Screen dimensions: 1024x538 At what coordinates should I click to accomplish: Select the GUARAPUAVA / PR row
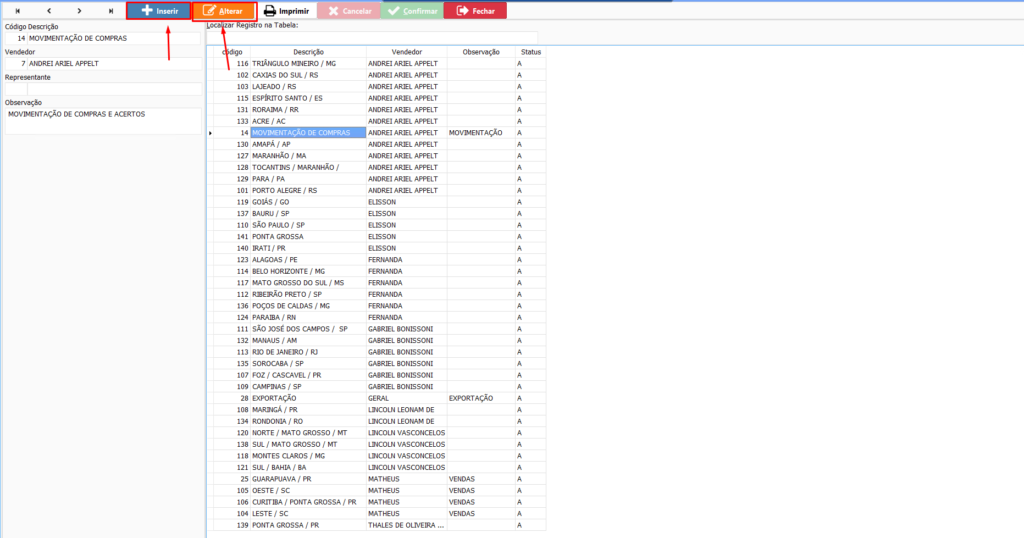click(x=308, y=479)
